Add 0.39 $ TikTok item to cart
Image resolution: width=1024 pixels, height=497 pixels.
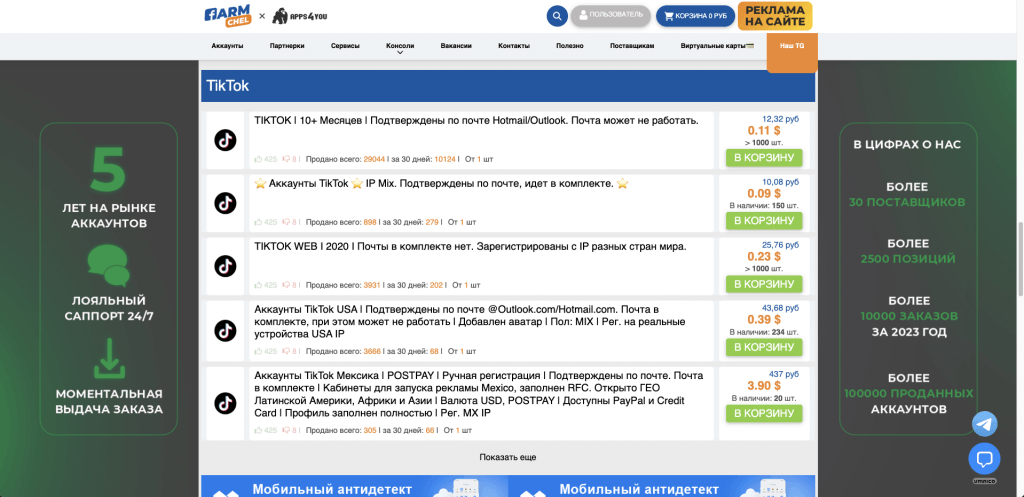tap(763, 347)
